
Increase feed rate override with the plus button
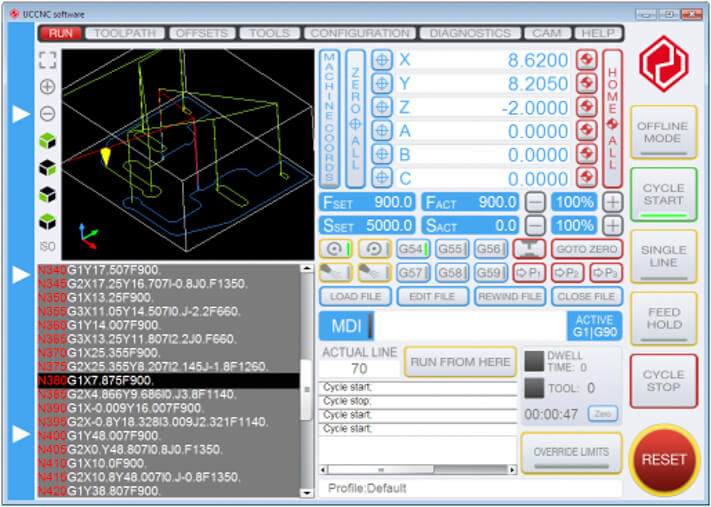pos(612,202)
